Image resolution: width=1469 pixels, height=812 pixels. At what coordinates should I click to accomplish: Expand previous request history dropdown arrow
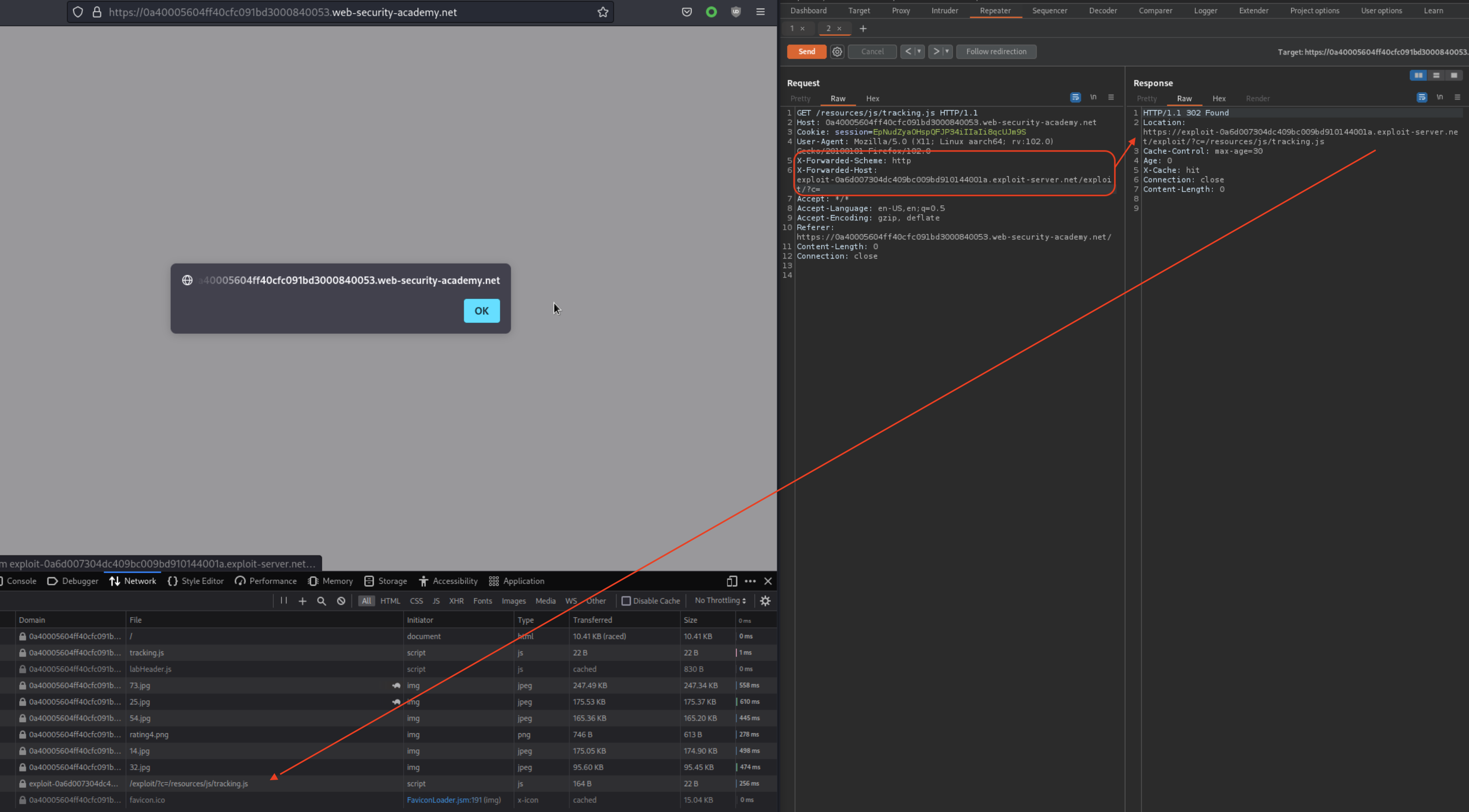[x=919, y=52]
